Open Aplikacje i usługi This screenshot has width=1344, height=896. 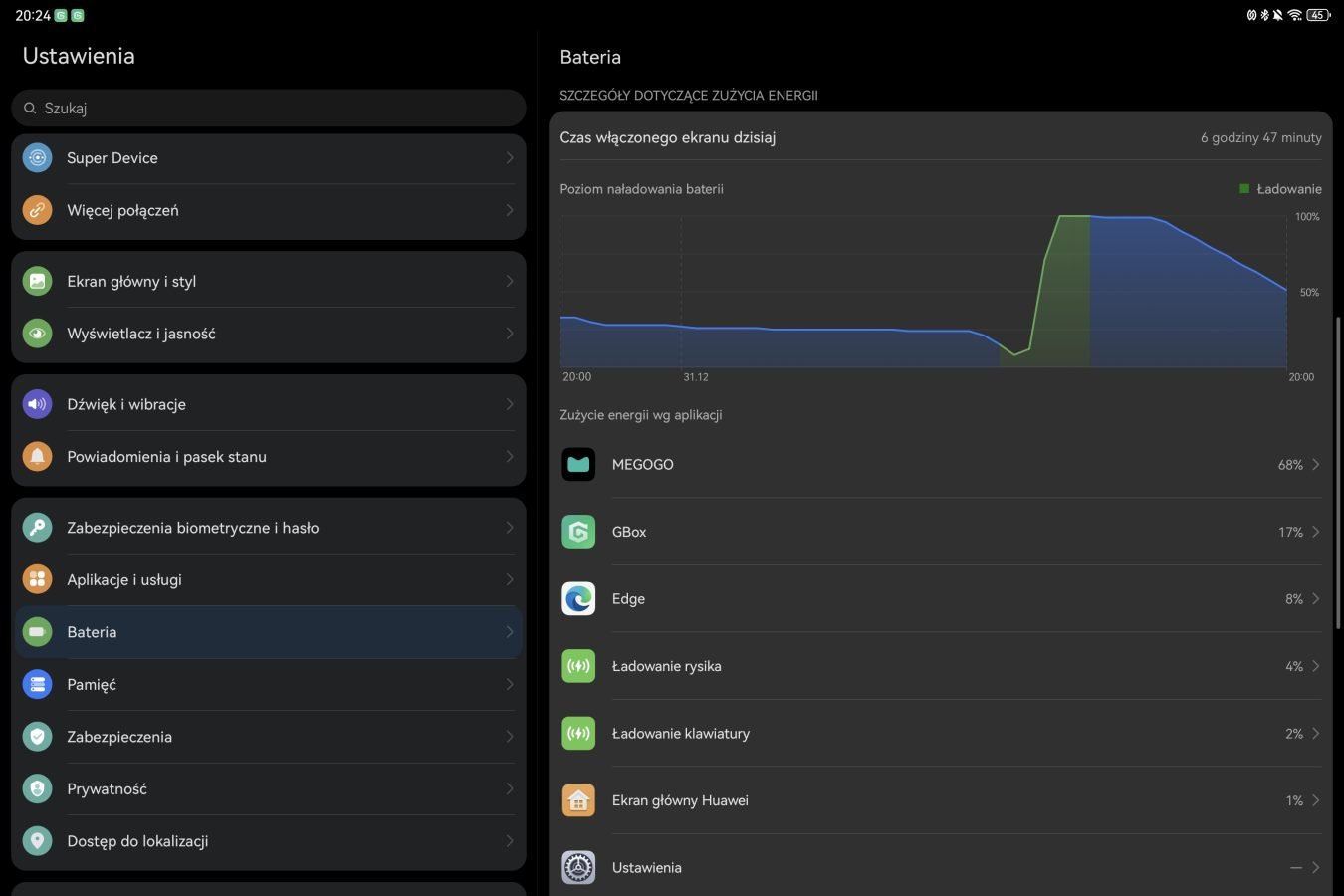click(x=269, y=579)
